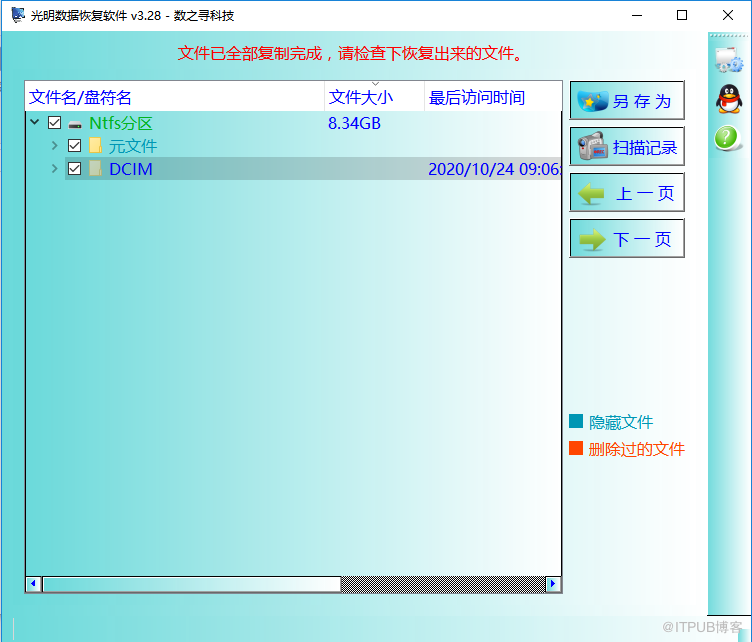
Task: Click the 删除过的文件 orange color swatch
Action: coord(576,448)
